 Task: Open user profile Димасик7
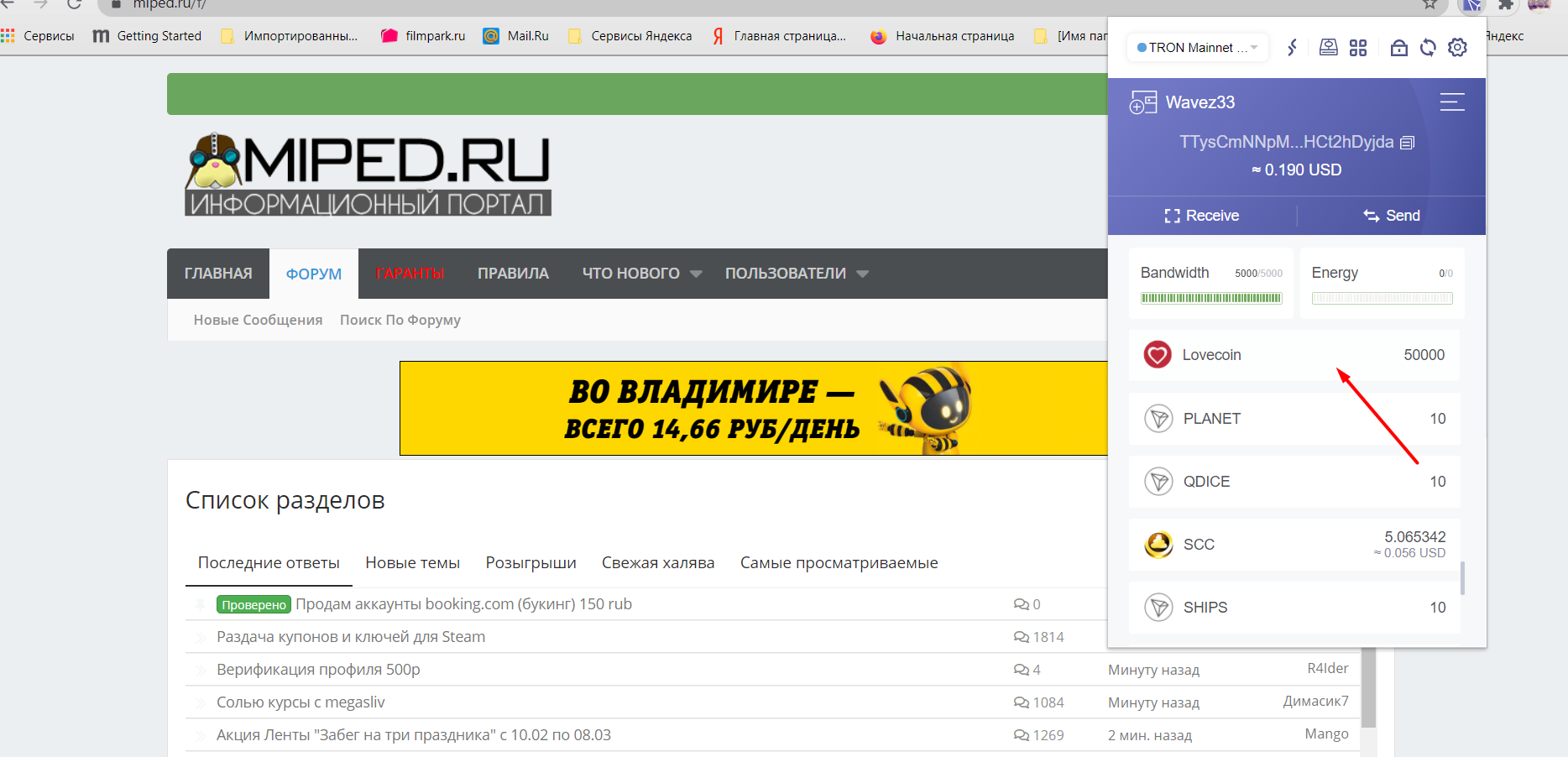[x=1316, y=701]
